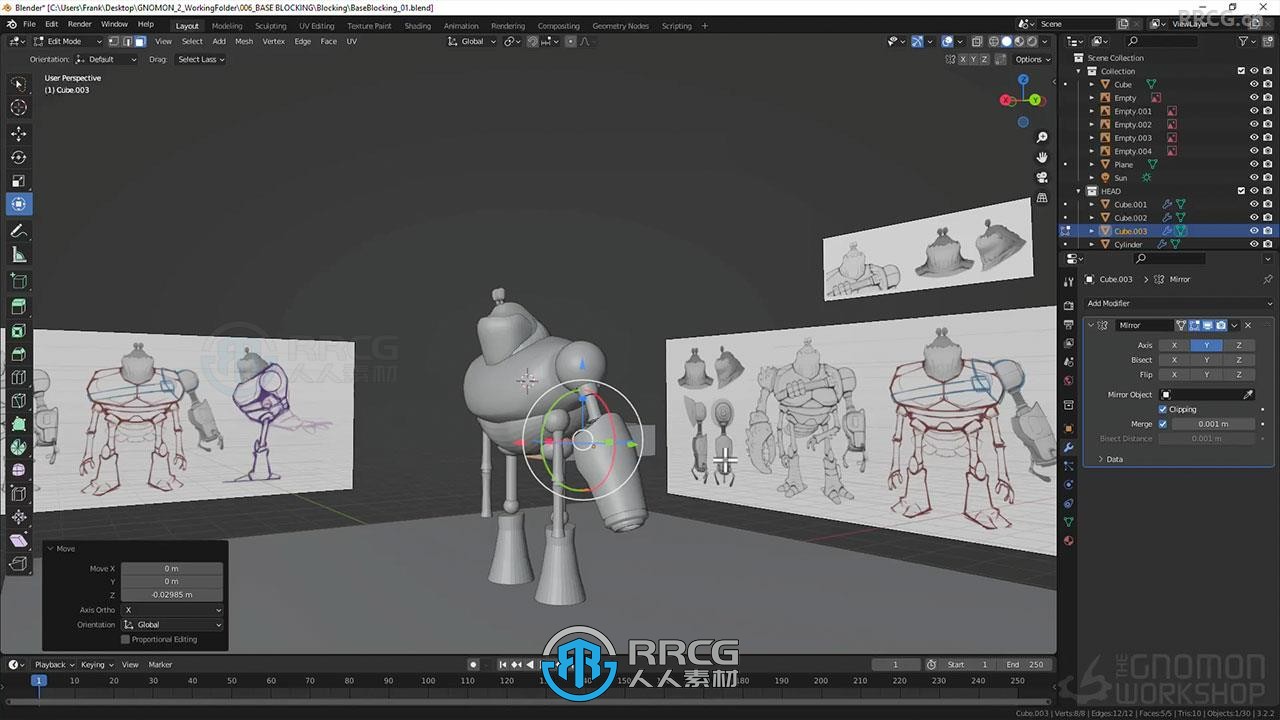Select the Bevel tool

19,355
